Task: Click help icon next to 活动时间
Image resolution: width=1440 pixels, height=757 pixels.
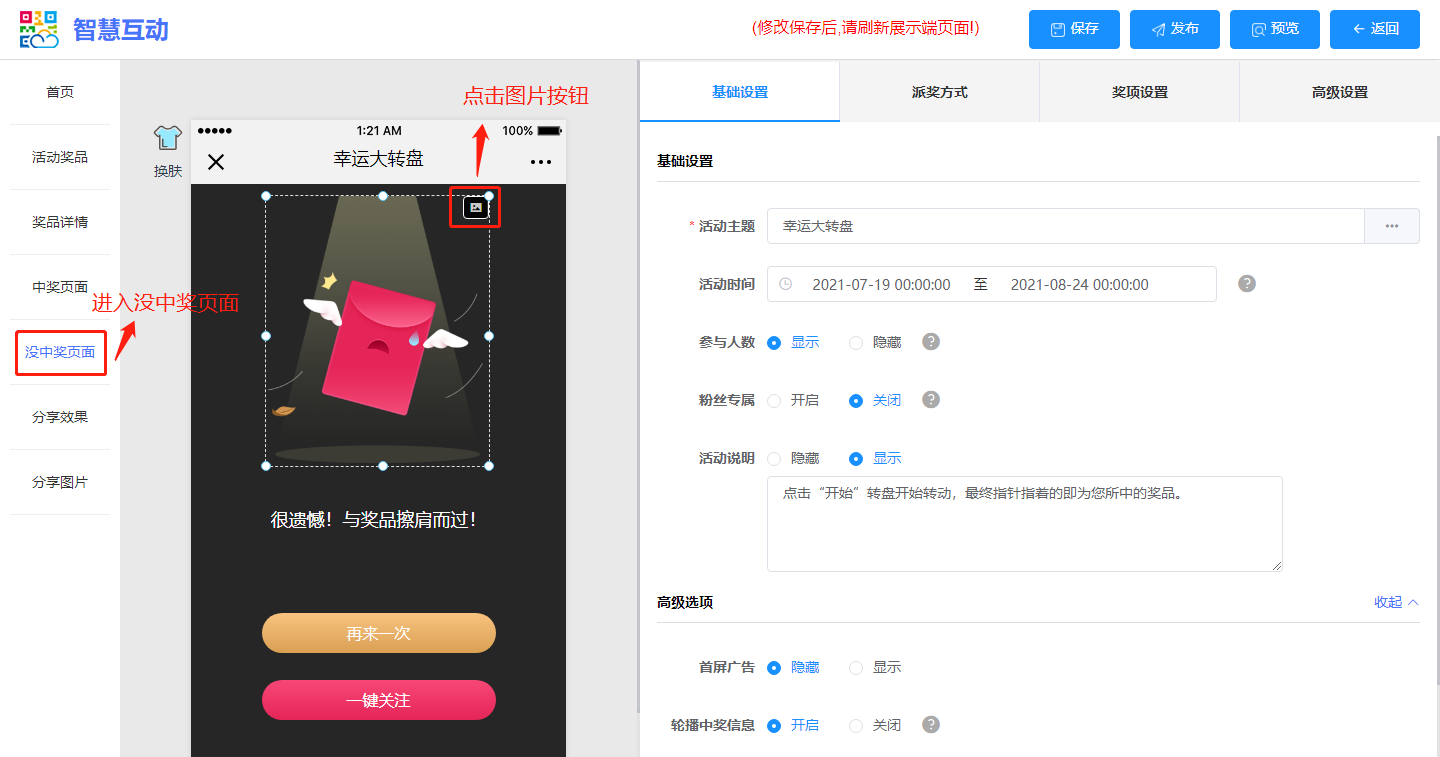Action: (x=1246, y=283)
